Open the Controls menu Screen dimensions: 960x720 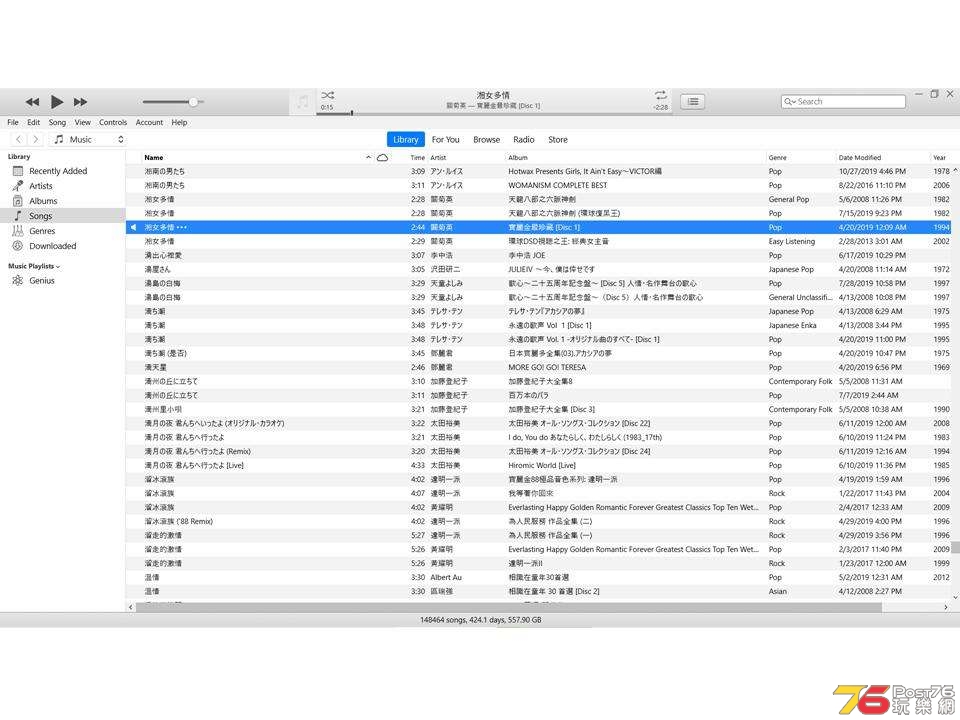coord(113,122)
